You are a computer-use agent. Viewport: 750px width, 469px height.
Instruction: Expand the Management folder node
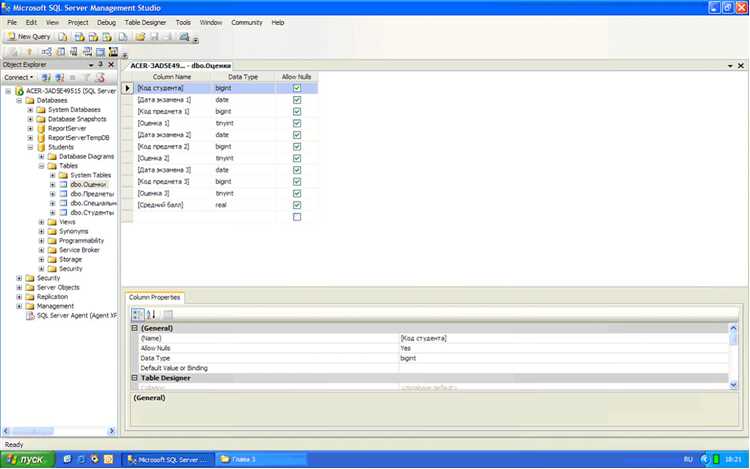pyautogui.click(x=19, y=306)
